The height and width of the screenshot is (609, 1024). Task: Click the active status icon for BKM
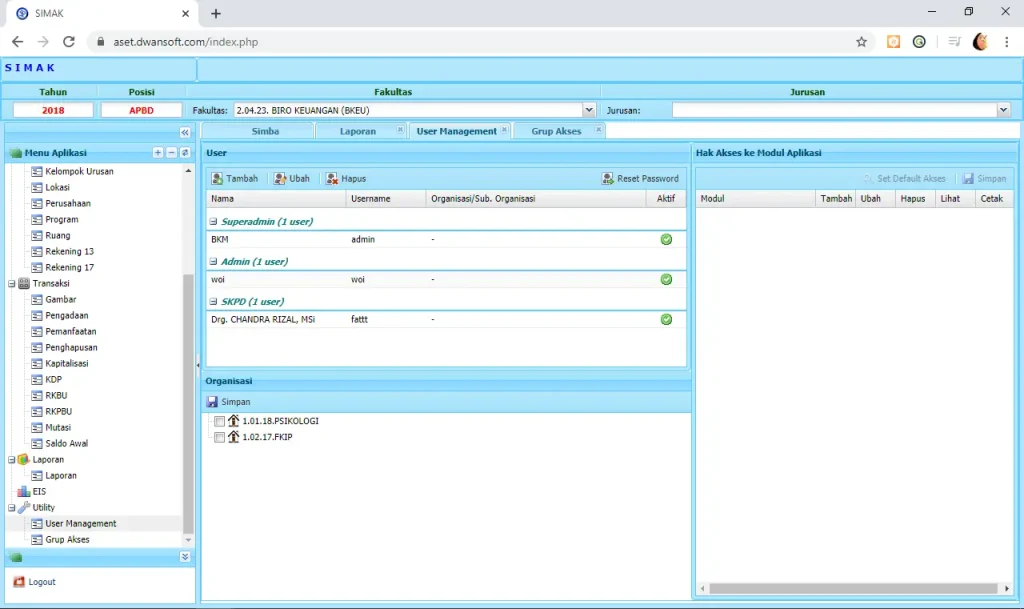point(666,240)
